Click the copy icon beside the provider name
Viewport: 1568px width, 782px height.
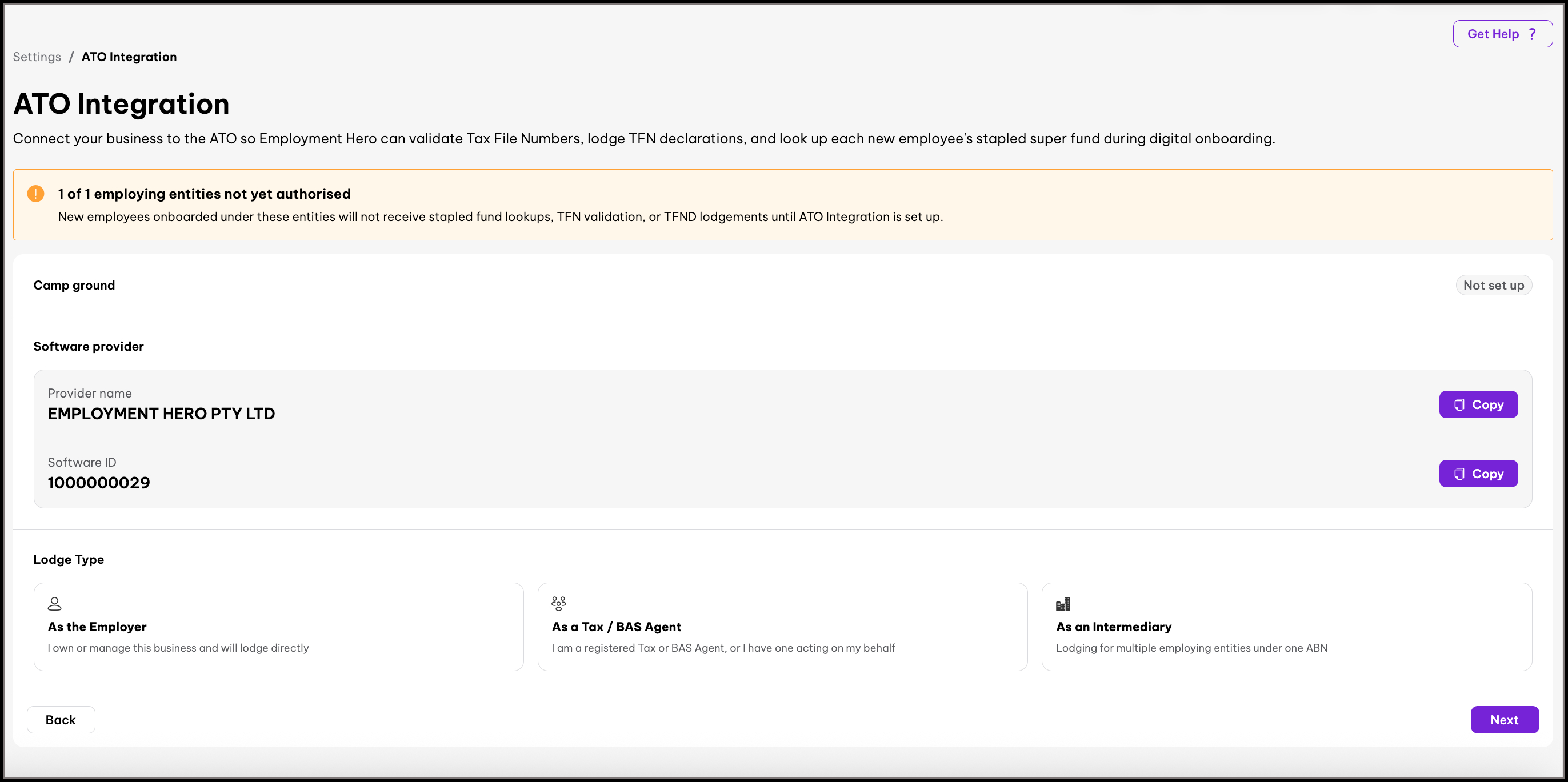point(1459,404)
